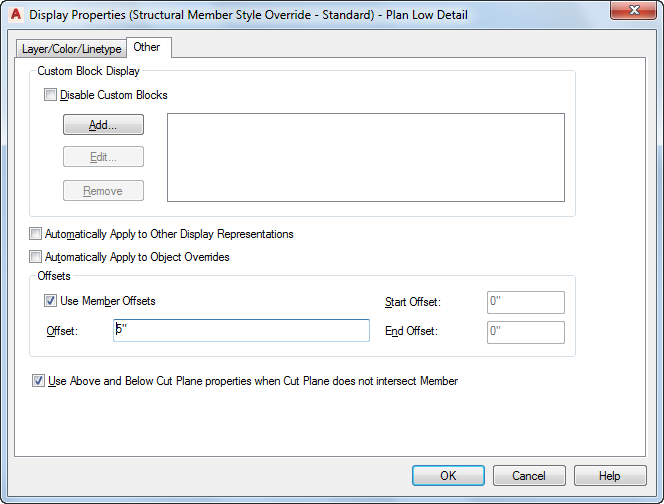The image size is (664, 504).
Task: Click the End Offset field
Action: pyautogui.click(x=526, y=331)
